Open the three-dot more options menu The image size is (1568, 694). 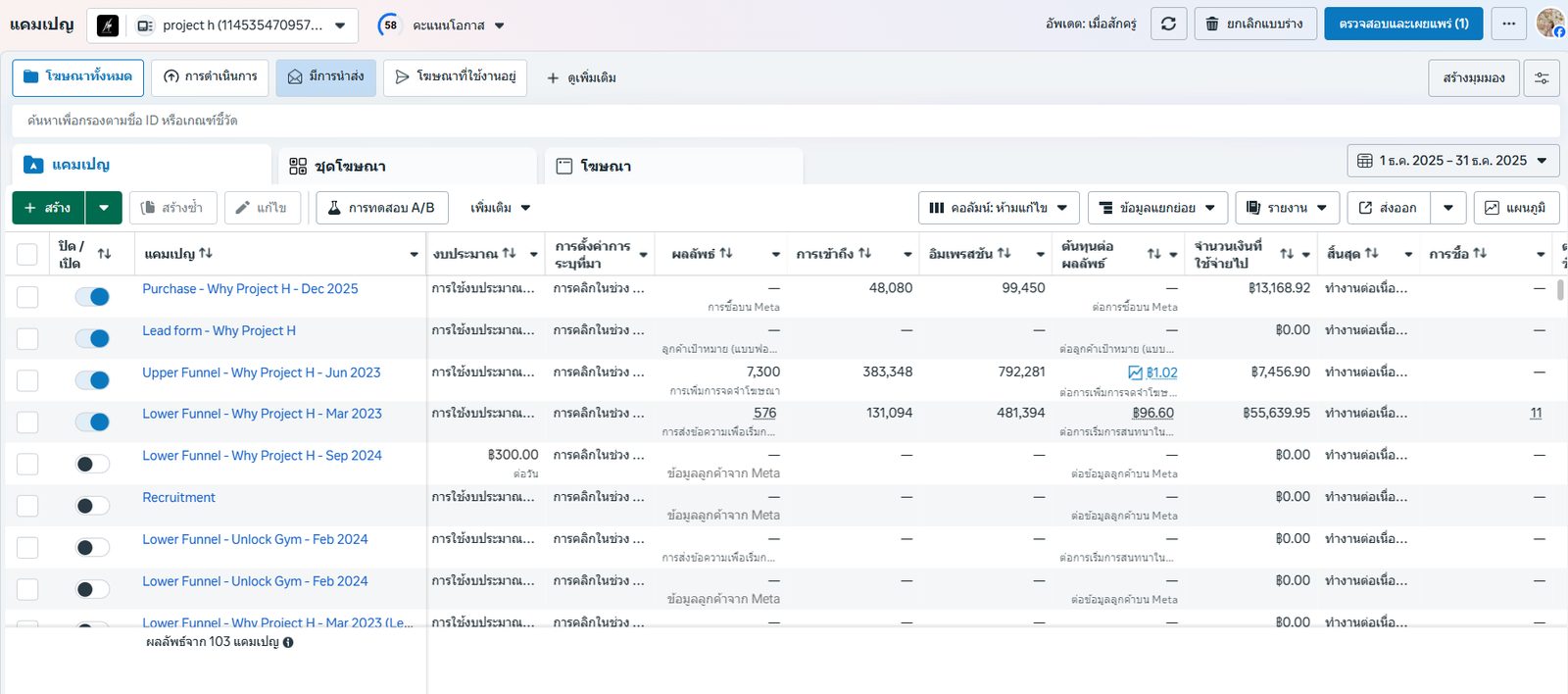(x=1509, y=24)
